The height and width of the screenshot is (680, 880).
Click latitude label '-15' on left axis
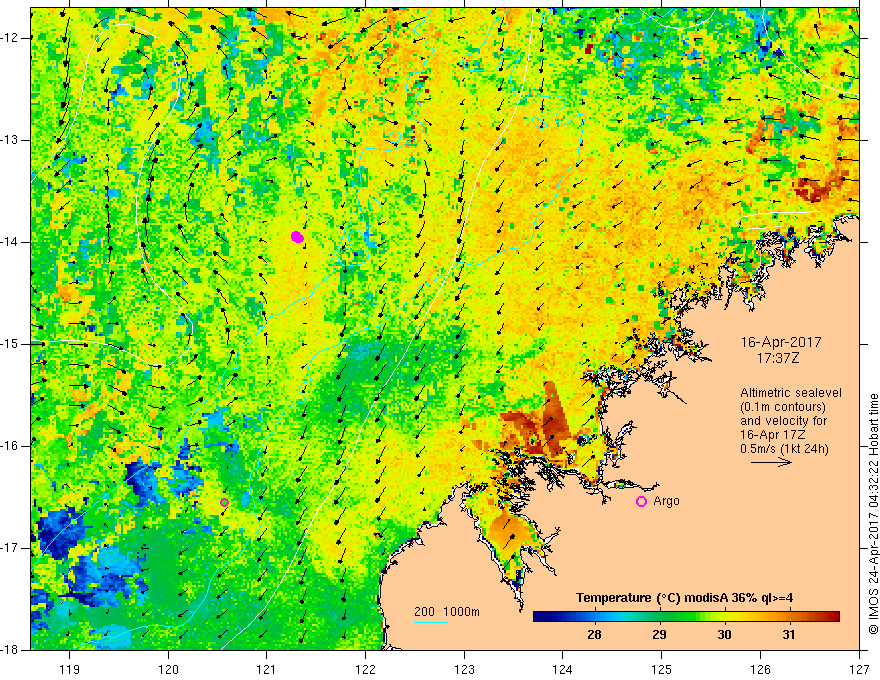tap(10, 344)
